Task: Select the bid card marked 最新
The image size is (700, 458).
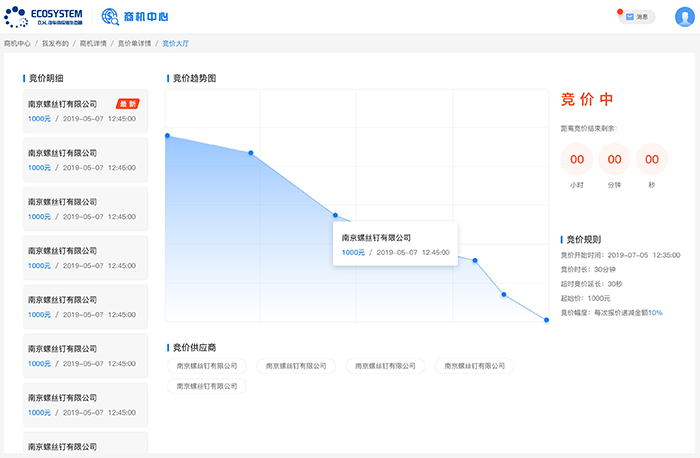Action: 86,111
